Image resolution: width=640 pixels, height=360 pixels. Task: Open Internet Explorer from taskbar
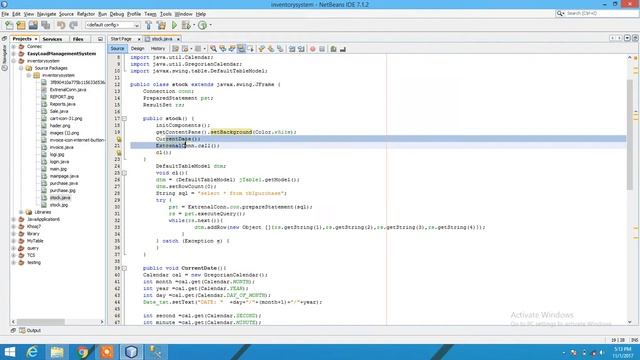point(32,352)
